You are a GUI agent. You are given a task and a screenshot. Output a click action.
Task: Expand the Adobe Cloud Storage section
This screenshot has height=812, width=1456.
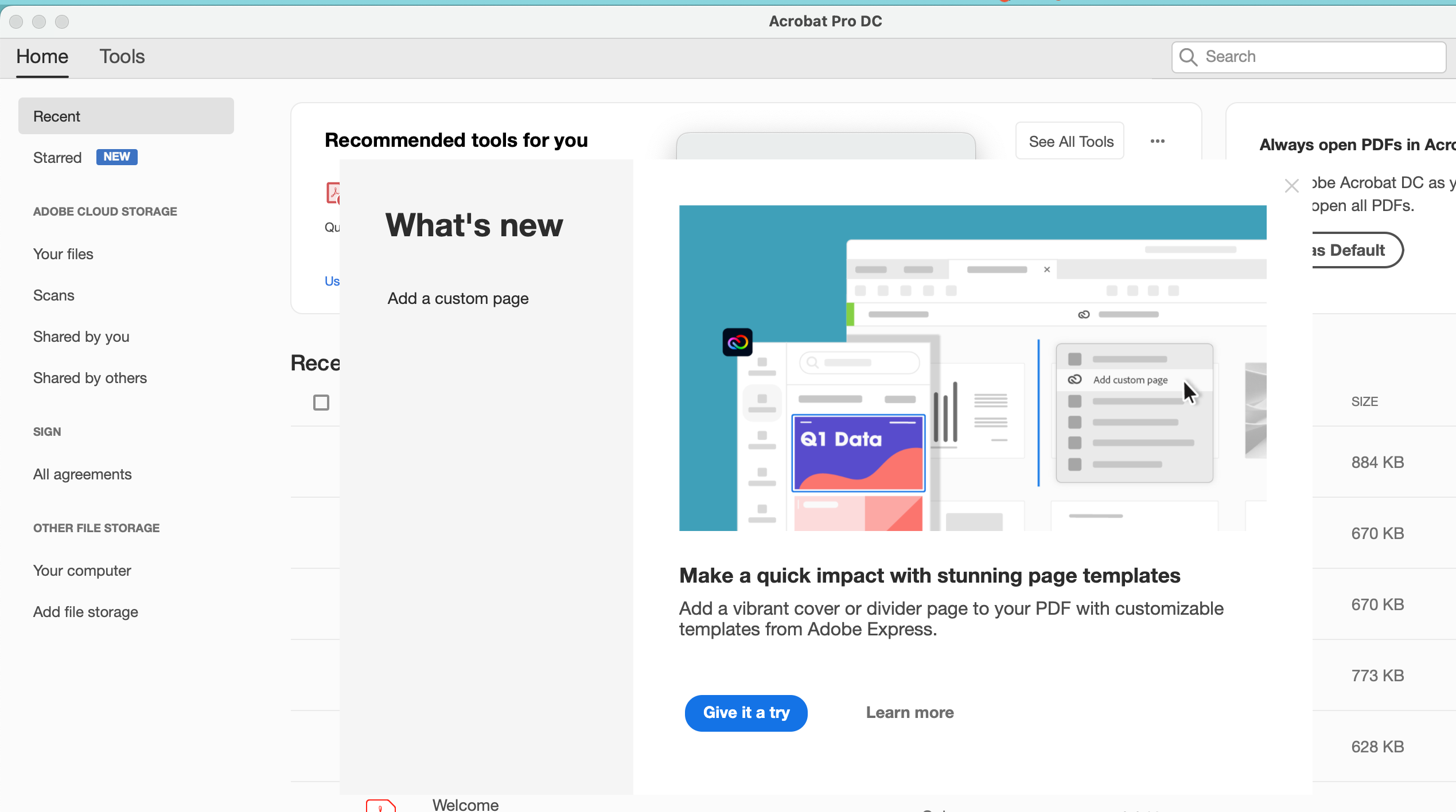104,211
